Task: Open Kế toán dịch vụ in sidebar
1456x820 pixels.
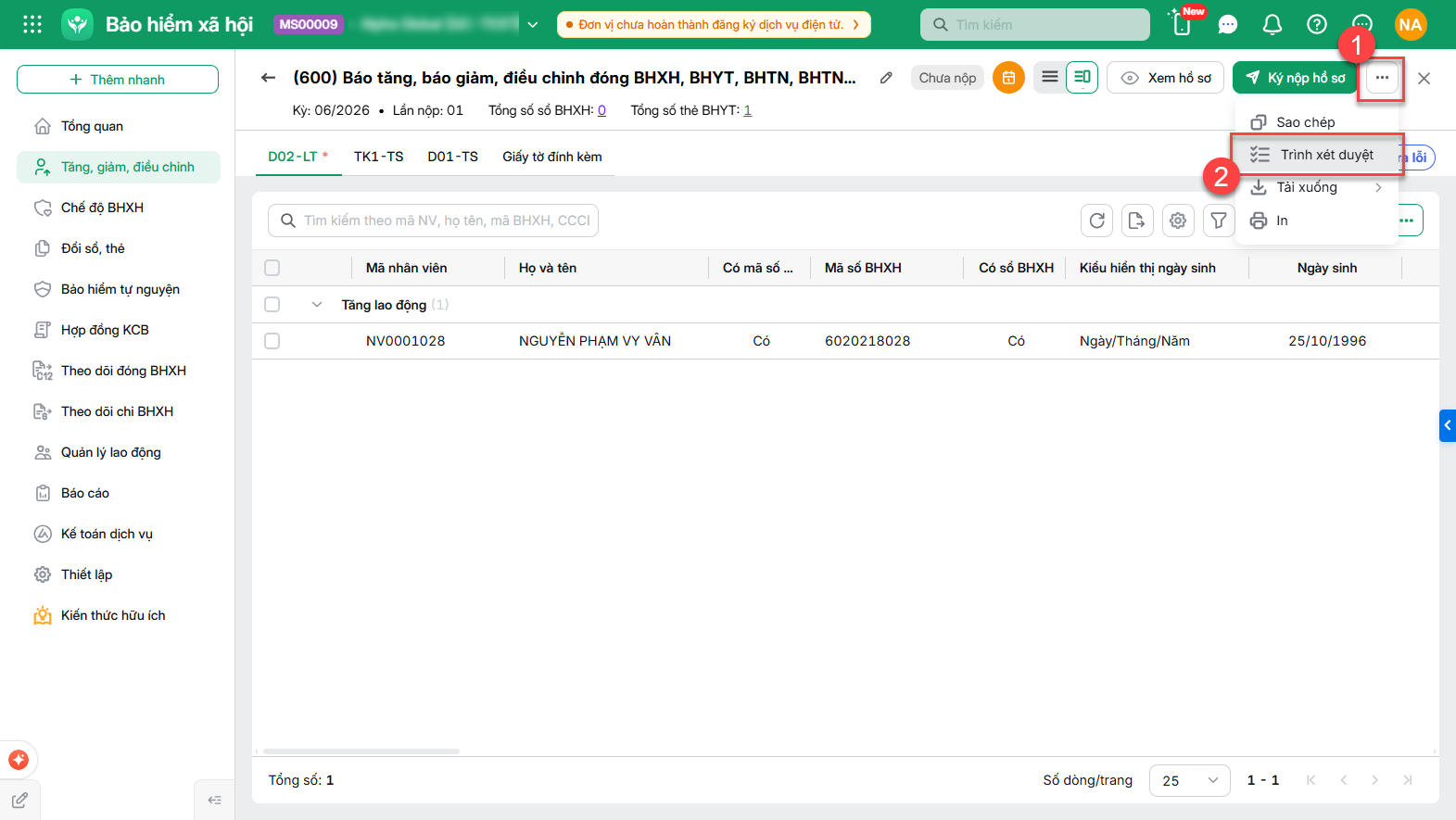Action: [119, 534]
